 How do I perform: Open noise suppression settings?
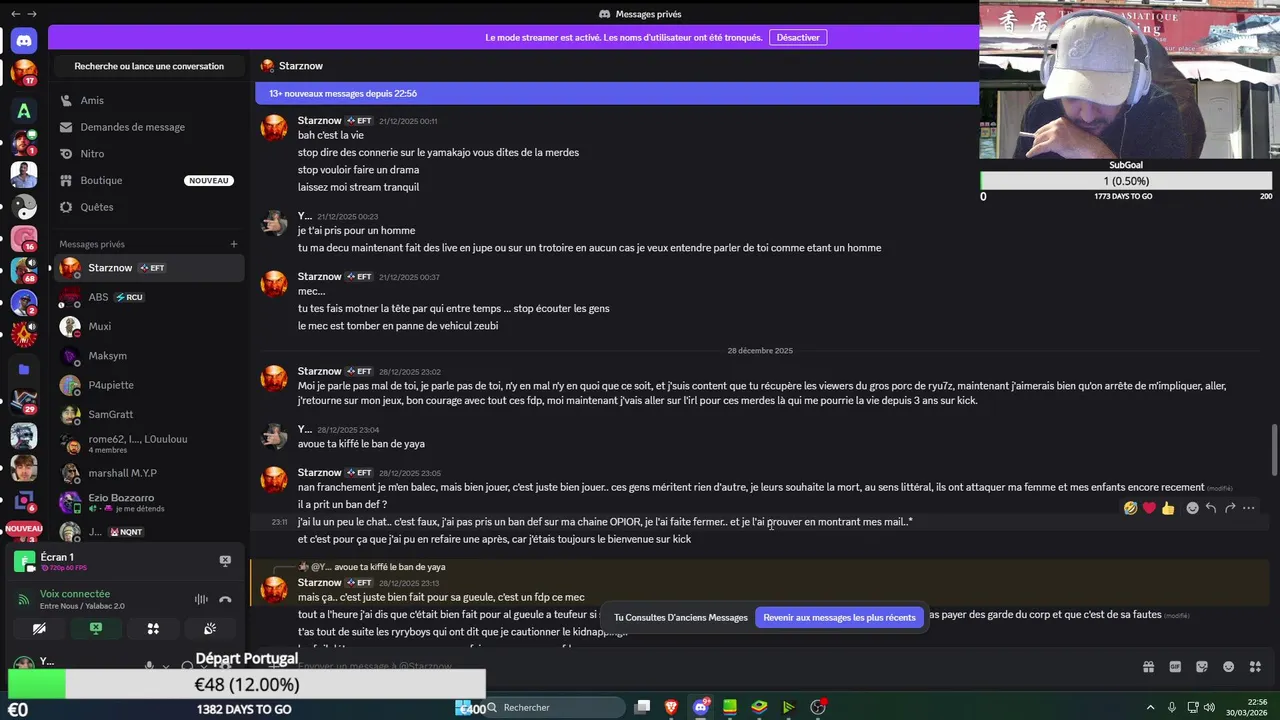click(201, 600)
